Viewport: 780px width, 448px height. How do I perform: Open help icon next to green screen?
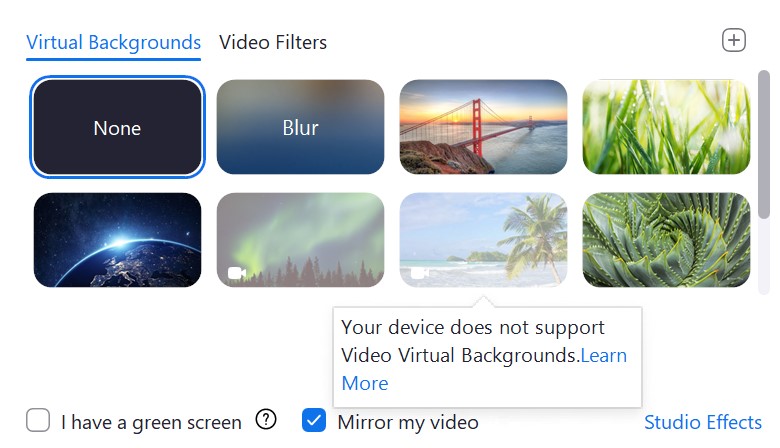(266, 420)
